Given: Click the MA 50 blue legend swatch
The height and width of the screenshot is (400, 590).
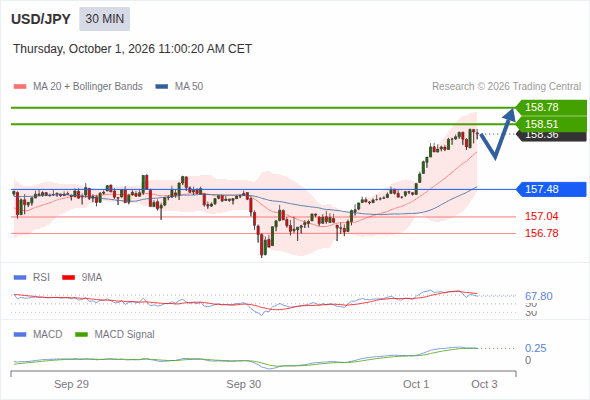Looking at the screenshot, I should 161,87.
